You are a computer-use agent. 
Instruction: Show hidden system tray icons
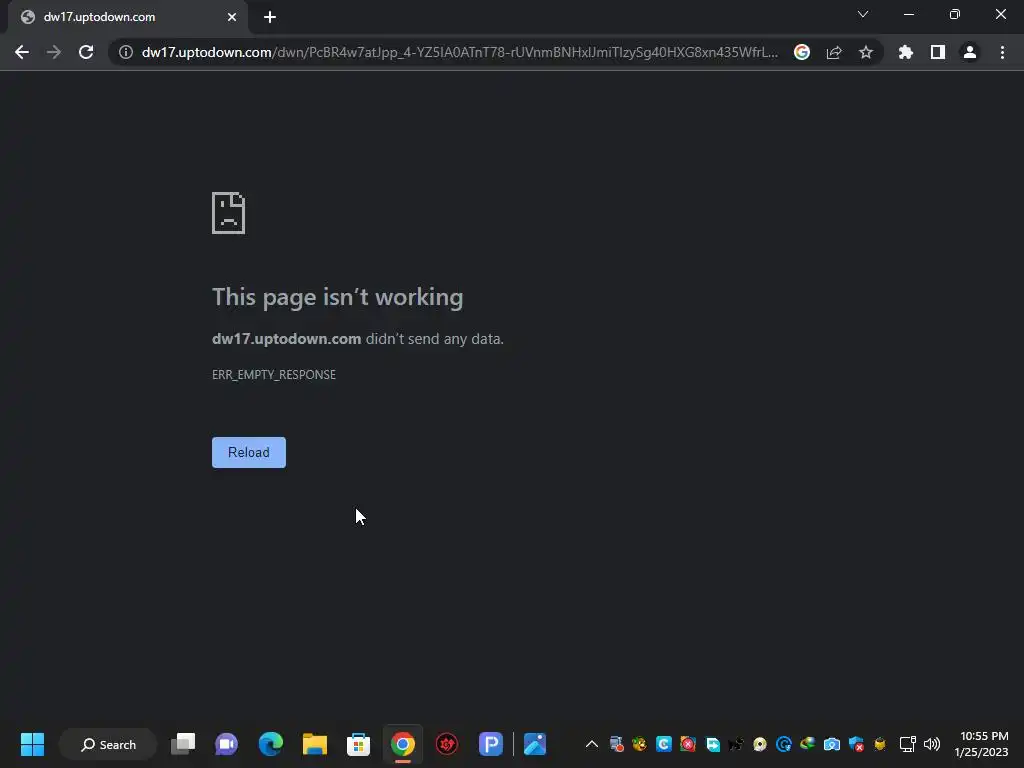(x=592, y=744)
